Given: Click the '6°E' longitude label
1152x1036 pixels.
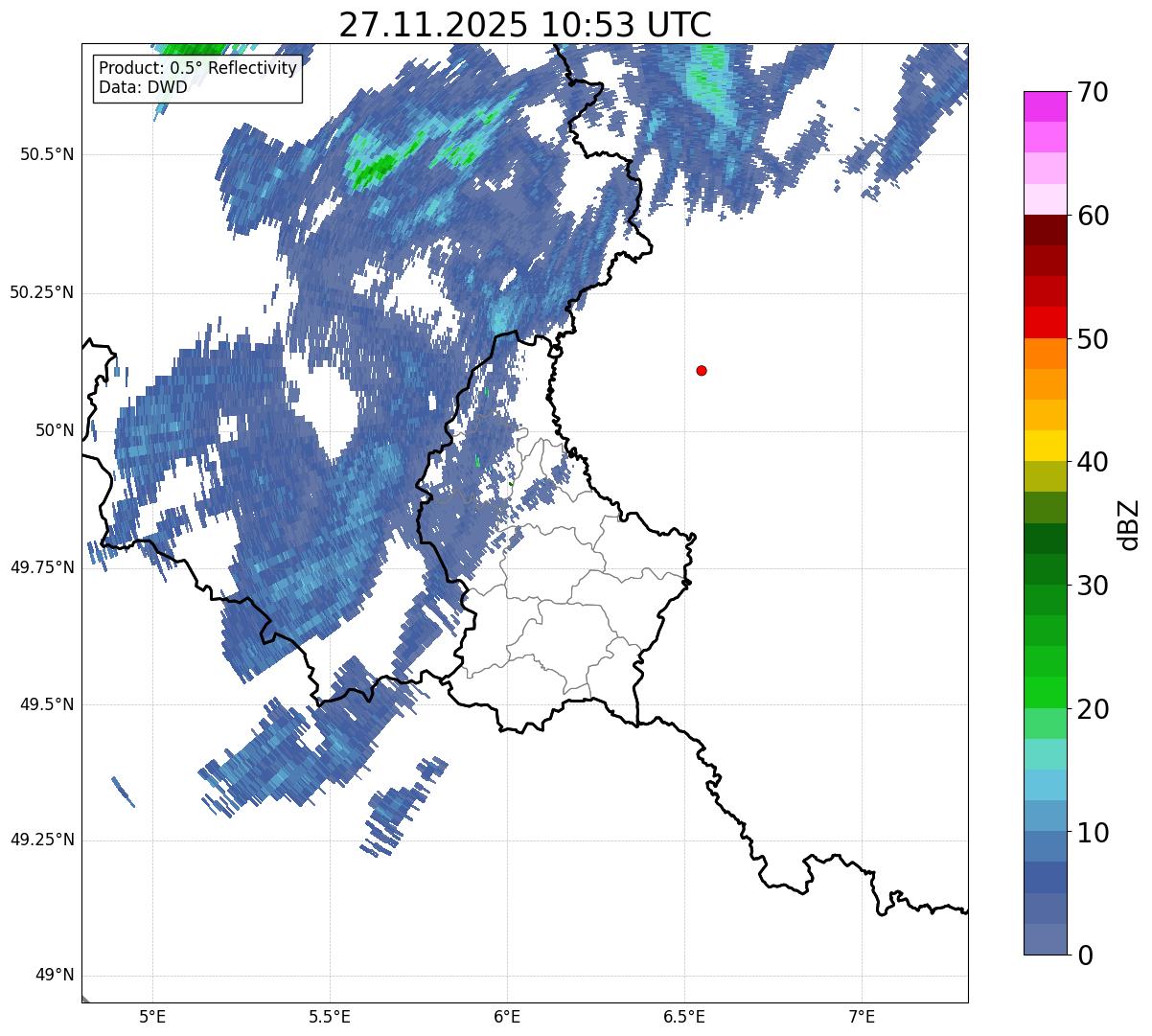Looking at the screenshot, I should click(507, 1017).
